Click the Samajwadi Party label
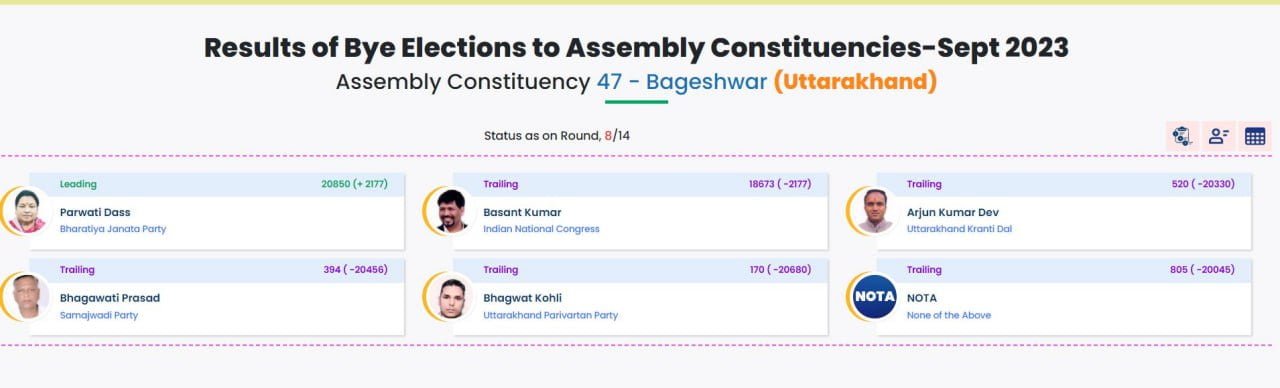This screenshot has width=1280, height=388. 99,315
